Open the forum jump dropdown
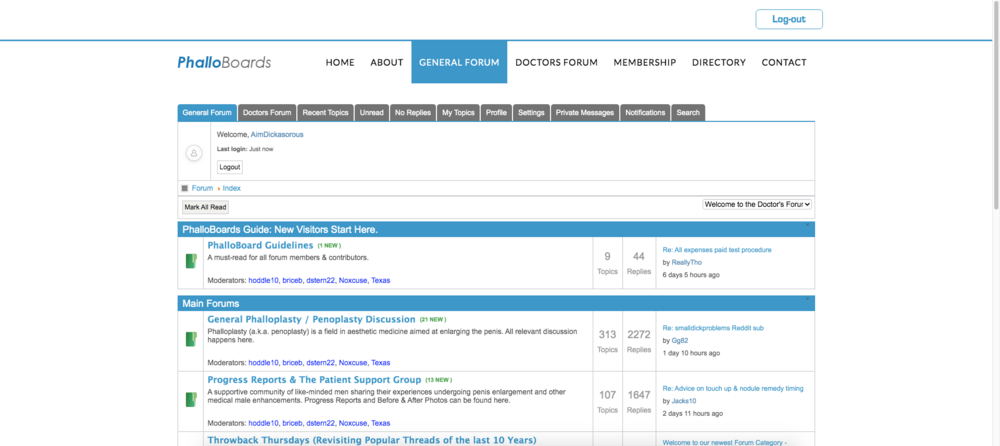The height and width of the screenshot is (446, 1000). click(x=757, y=204)
